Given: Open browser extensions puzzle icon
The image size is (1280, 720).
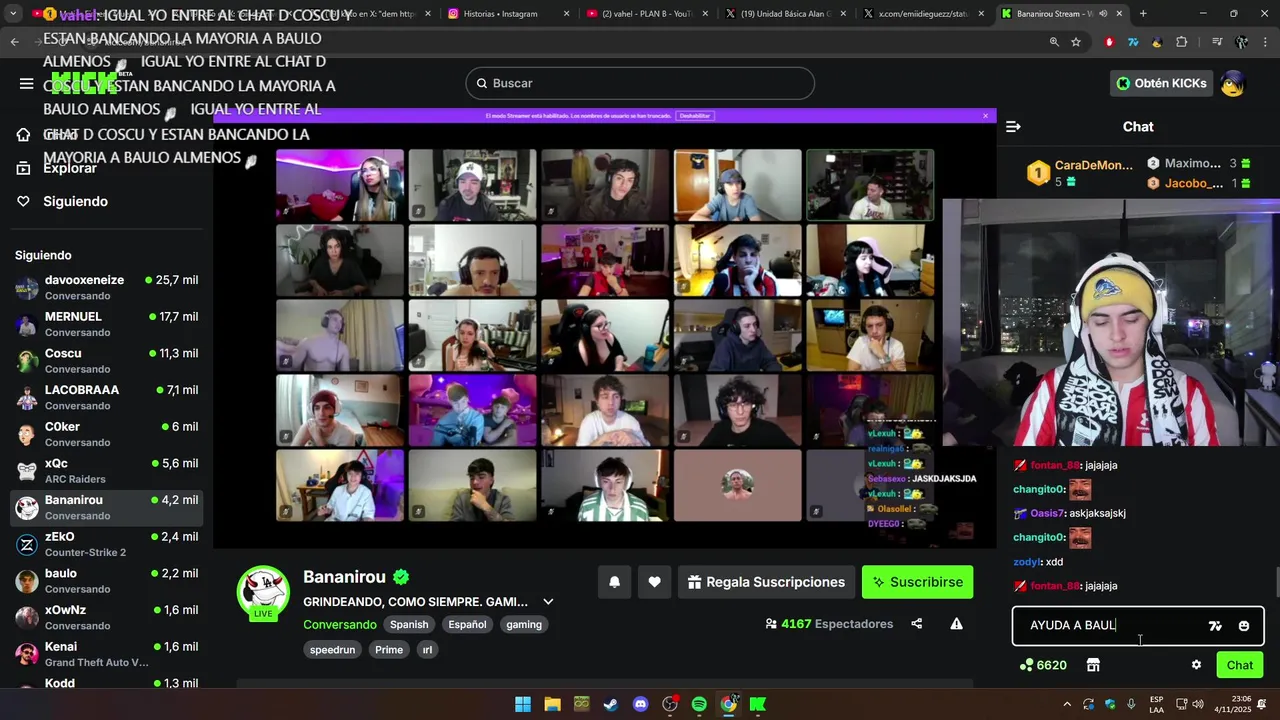Looking at the screenshot, I should click(x=1182, y=42).
